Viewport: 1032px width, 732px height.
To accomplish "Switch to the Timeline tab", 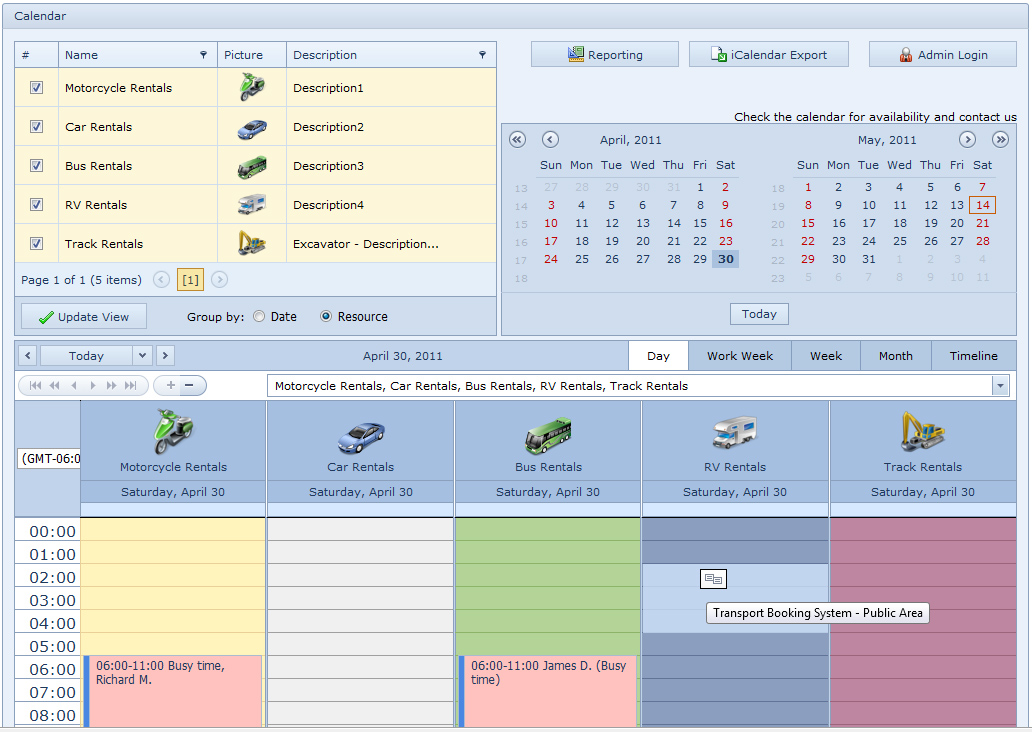I will 973,355.
